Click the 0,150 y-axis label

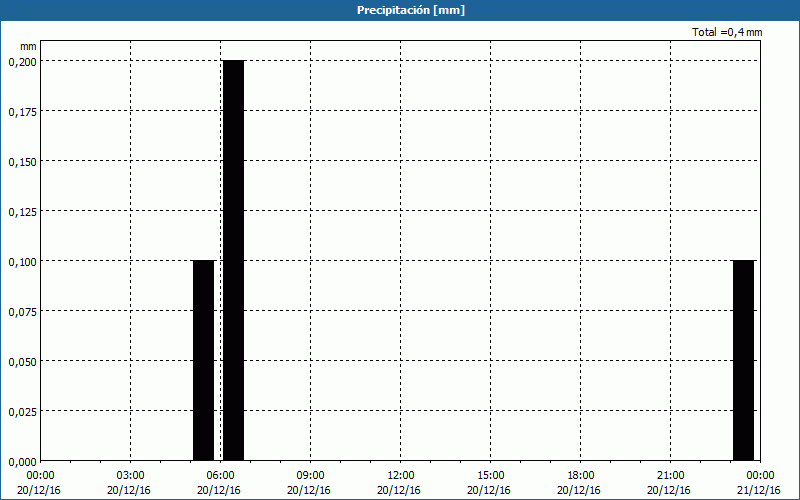[22, 162]
